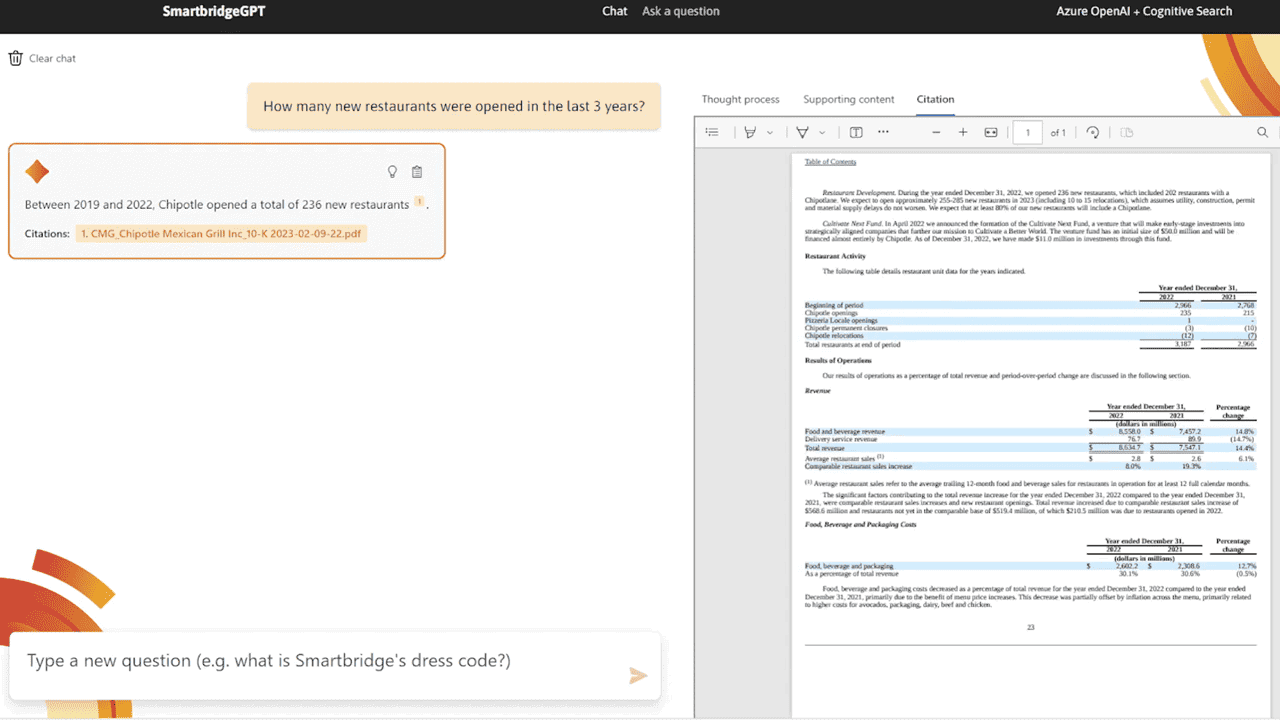Click the 'Restaurant Activity' heading in PDF
This screenshot has width=1280, height=720.
(x=835, y=256)
